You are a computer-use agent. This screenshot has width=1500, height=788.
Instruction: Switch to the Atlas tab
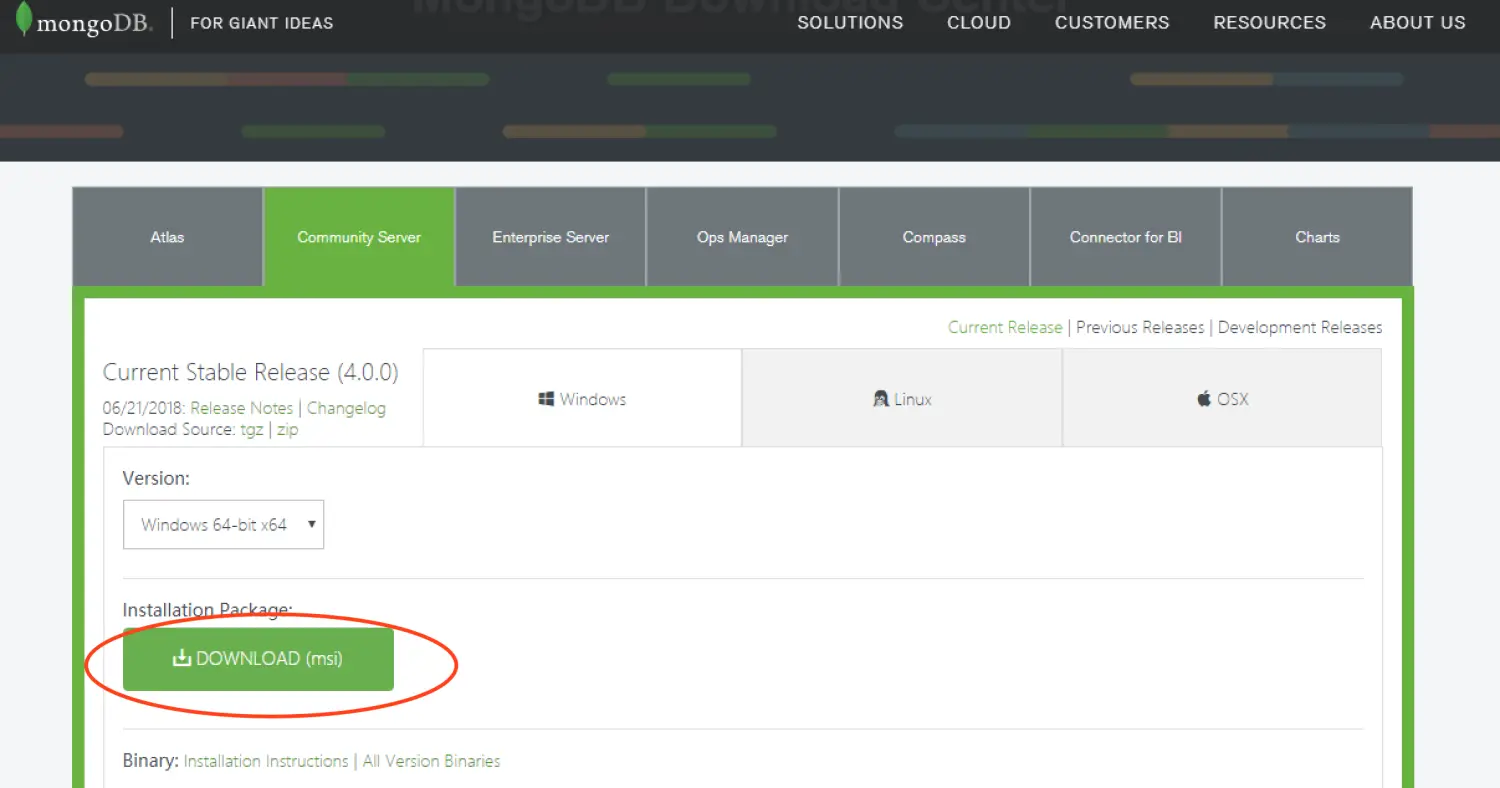click(x=167, y=237)
